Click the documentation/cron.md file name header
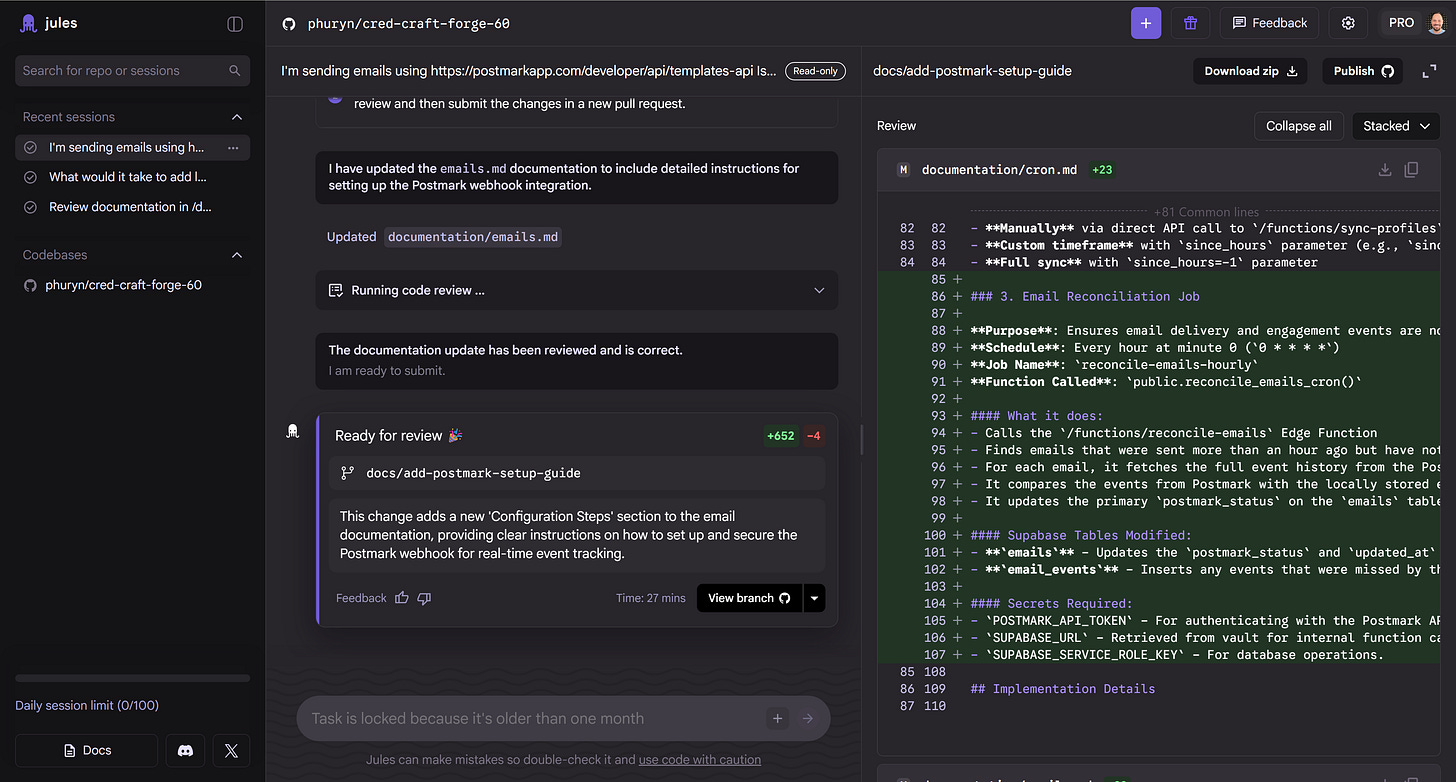Screen dimensions: 1456x782 [999, 170]
